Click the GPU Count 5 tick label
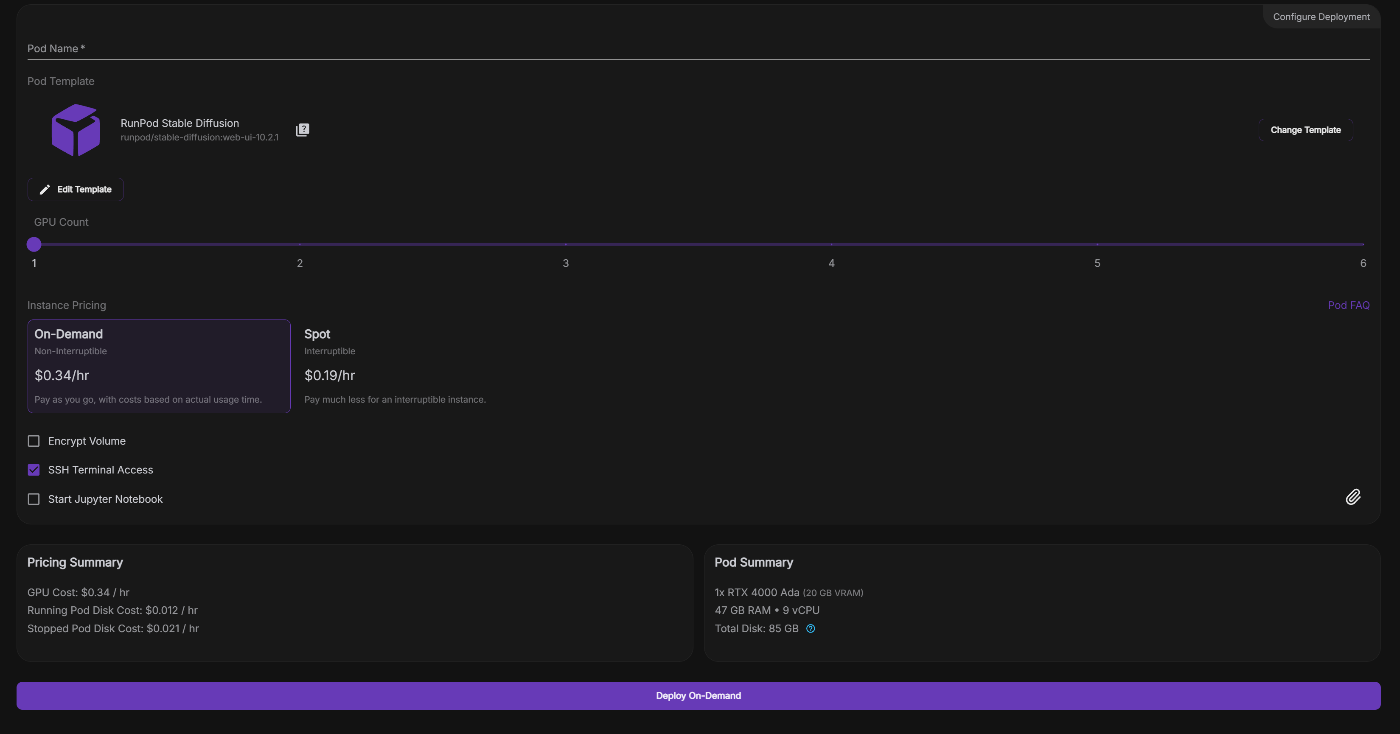This screenshot has height=734, width=1400. pos(1097,263)
